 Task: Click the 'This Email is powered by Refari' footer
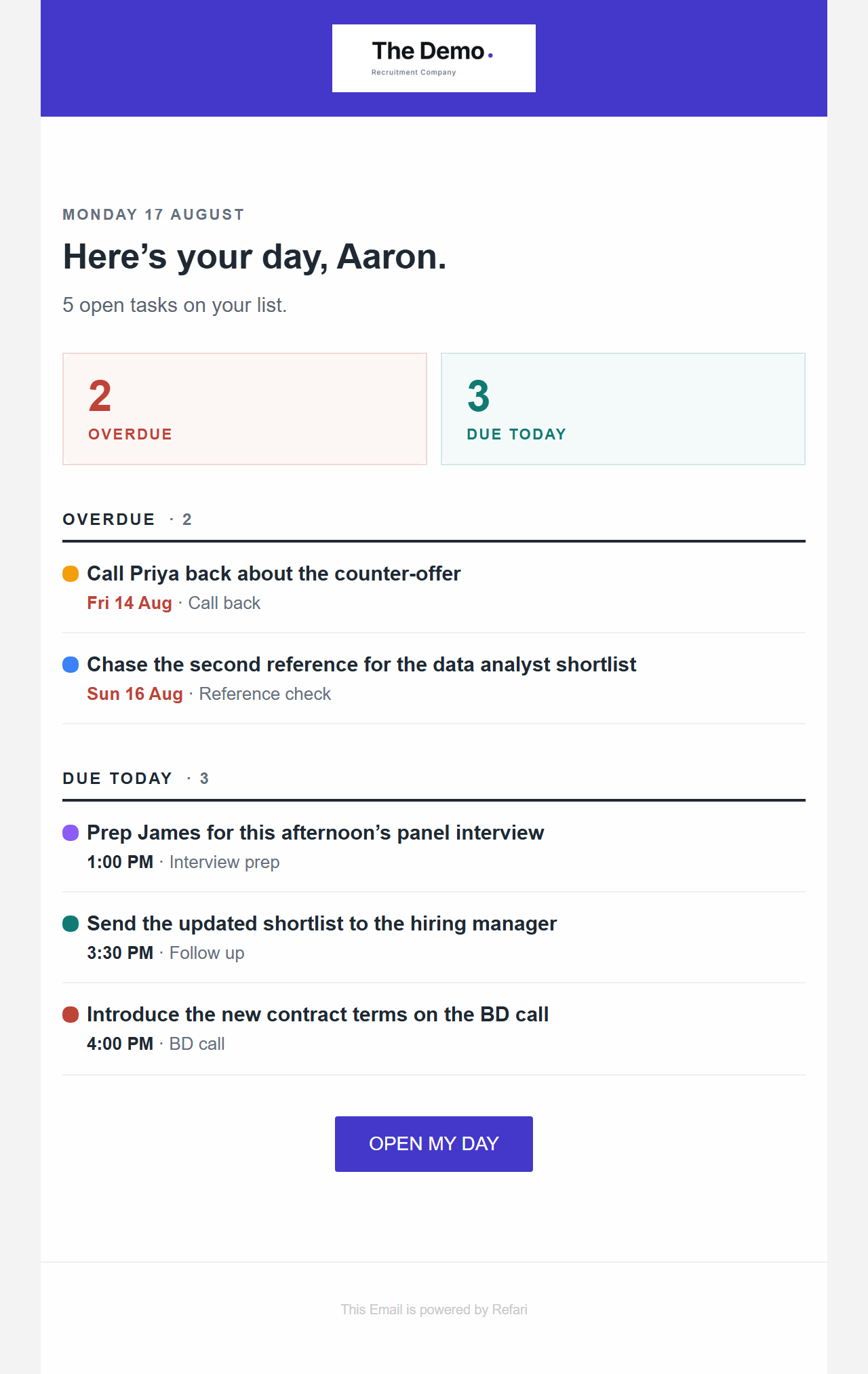434,1310
